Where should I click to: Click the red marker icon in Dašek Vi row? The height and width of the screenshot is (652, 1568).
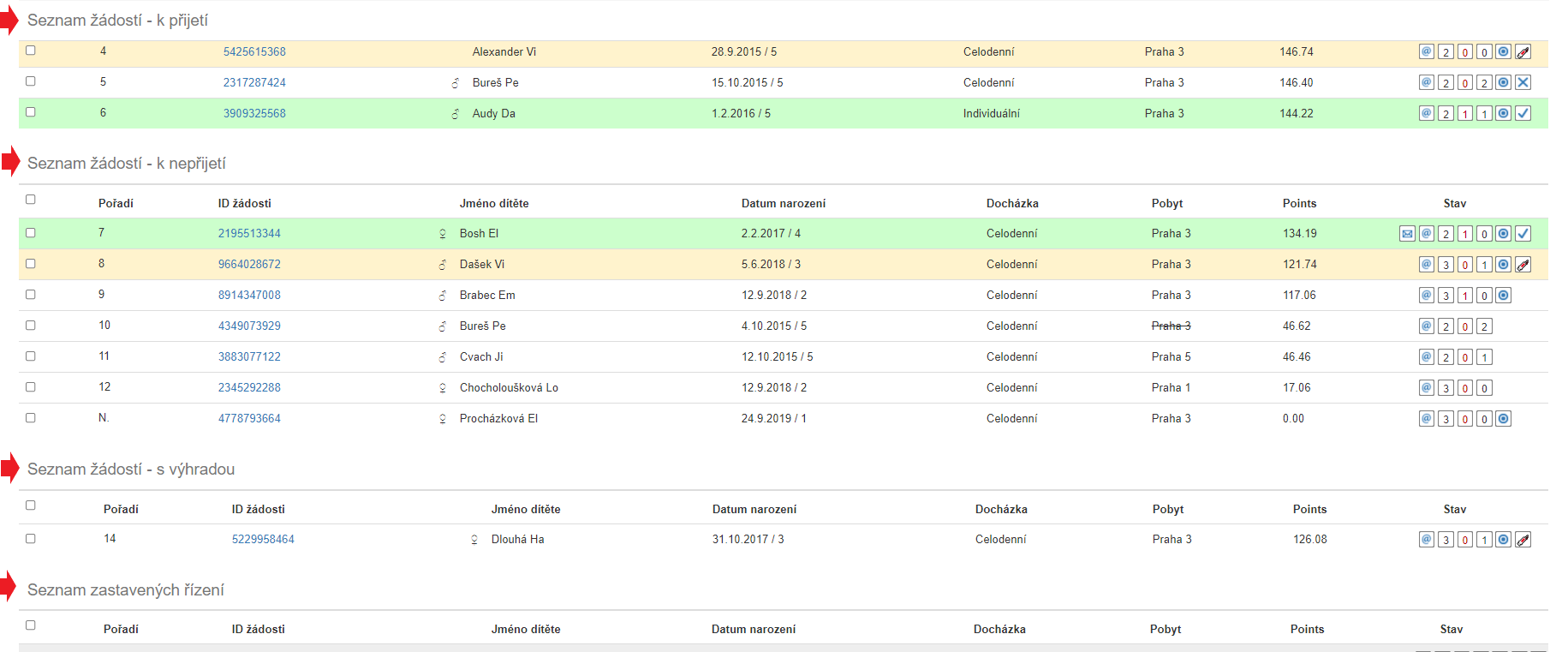tap(1523, 264)
